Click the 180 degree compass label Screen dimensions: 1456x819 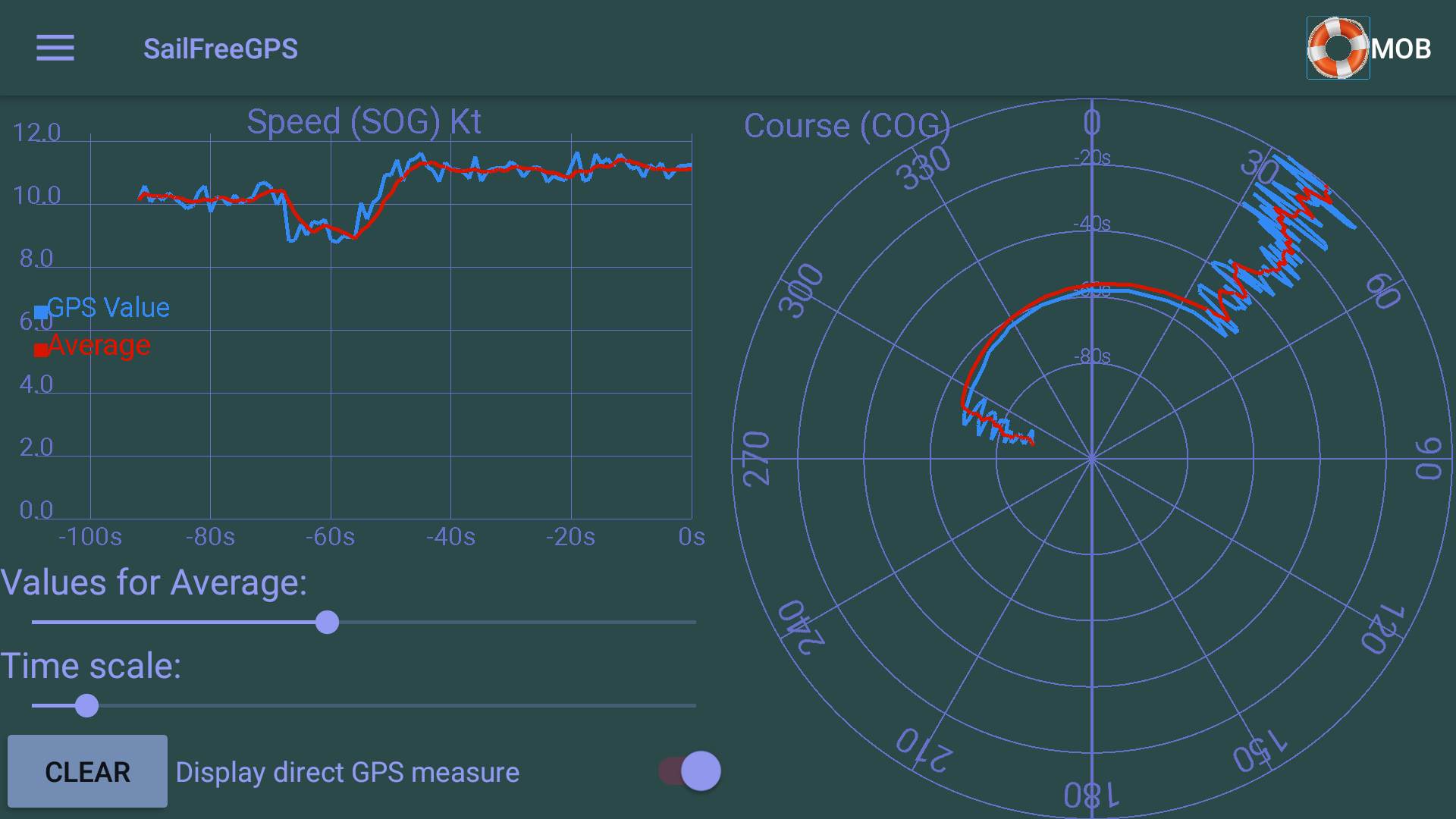click(1091, 795)
